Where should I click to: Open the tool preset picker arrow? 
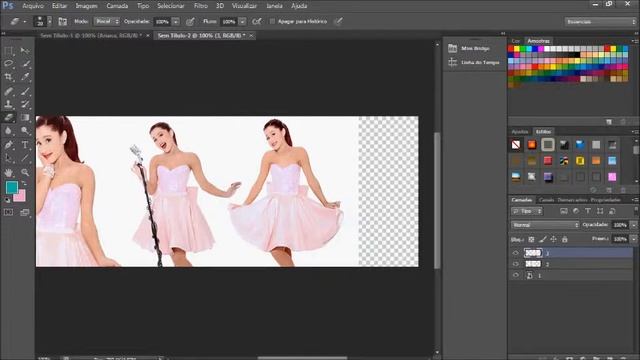click(x=24, y=22)
